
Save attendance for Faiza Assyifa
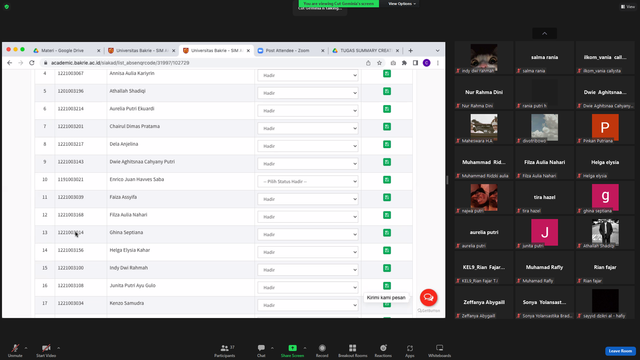click(387, 198)
